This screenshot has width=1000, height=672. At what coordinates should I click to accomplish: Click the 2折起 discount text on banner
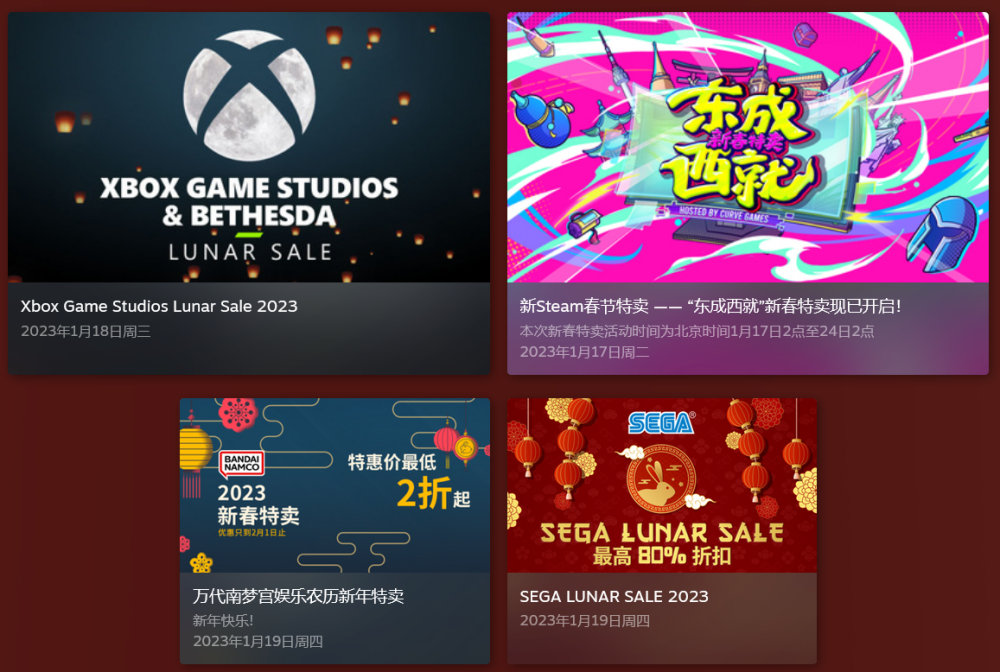pos(434,493)
